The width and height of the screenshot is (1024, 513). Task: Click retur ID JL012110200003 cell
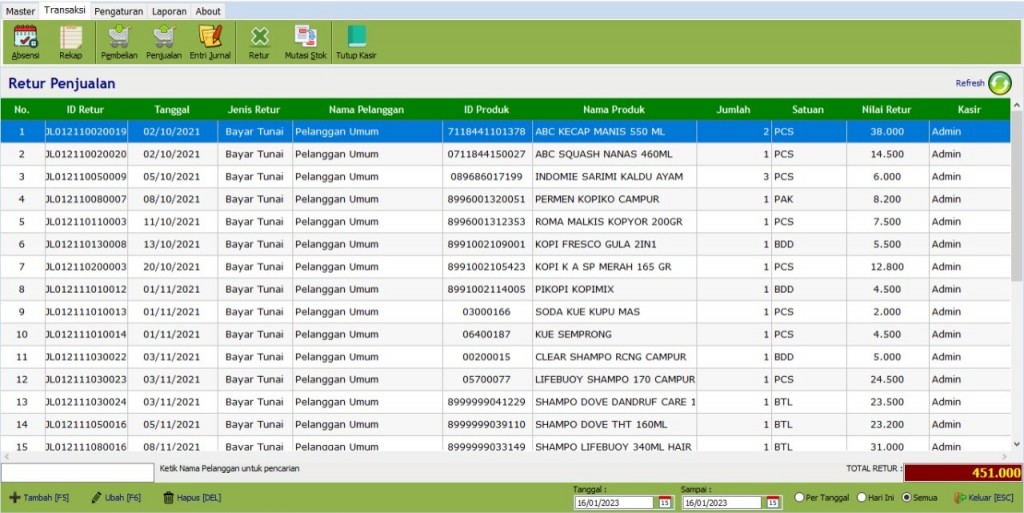[86, 267]
